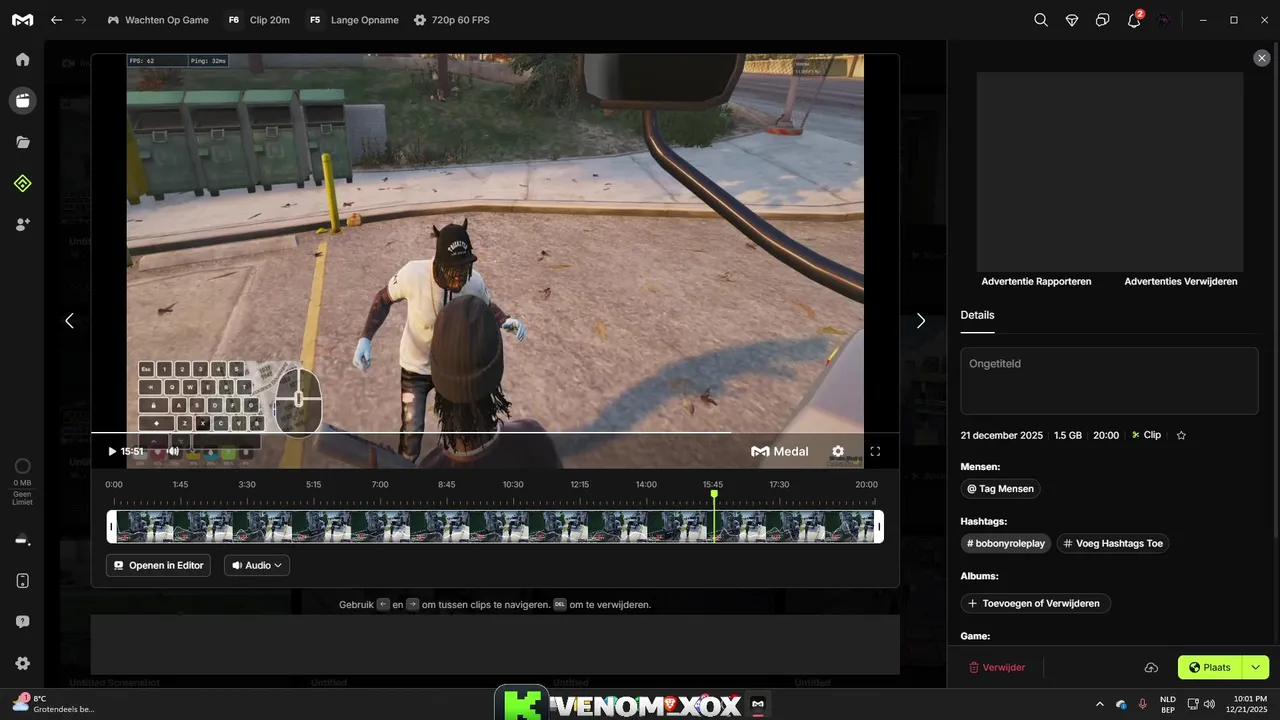Click Clip 20m hotkey button
This screenshot has width=1280, height=720.
point(259,20)
